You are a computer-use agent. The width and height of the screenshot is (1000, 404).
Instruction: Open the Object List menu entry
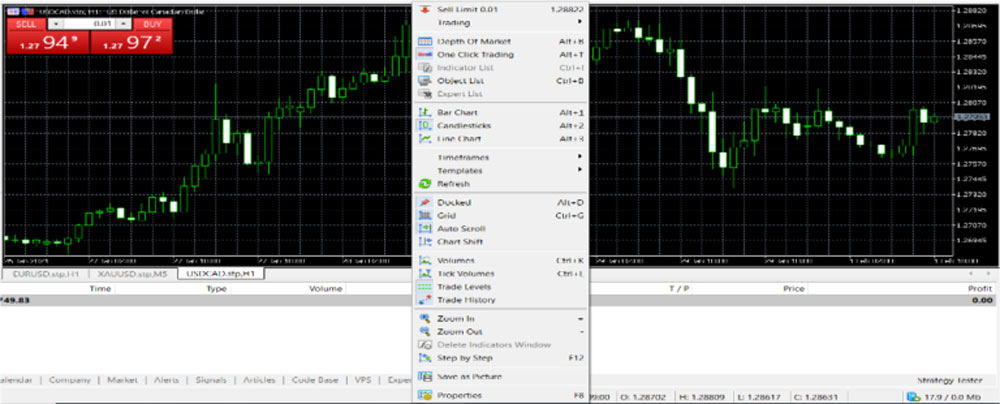501,81
